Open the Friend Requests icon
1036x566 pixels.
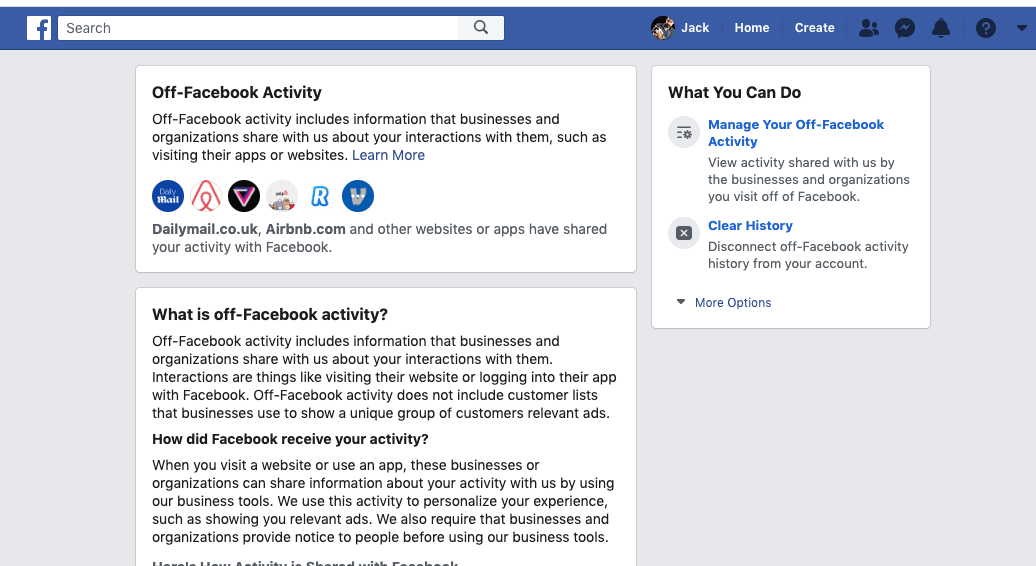pyautogui.click(x=869, y=28)
